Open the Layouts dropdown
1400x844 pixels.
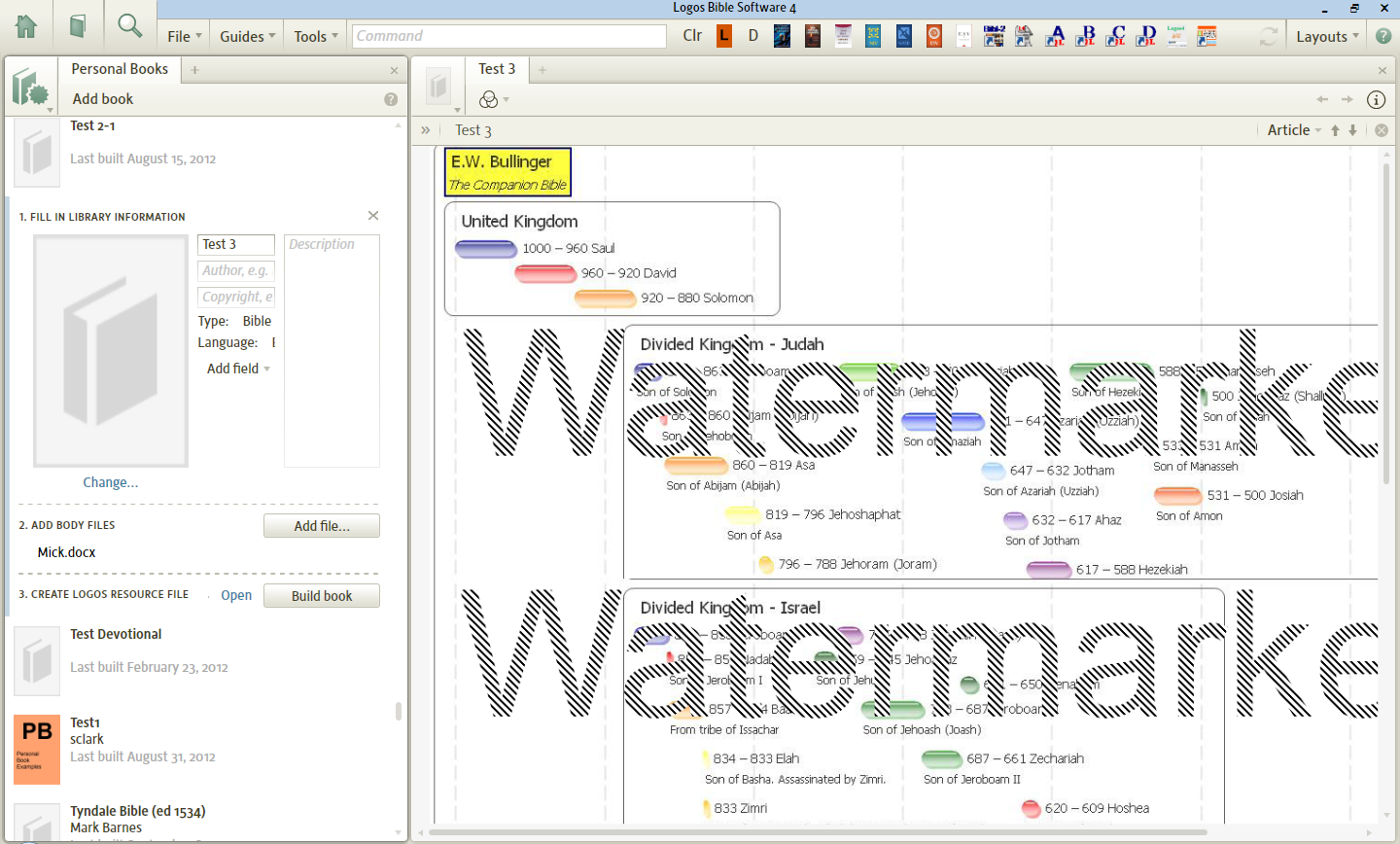[1327, 36]
